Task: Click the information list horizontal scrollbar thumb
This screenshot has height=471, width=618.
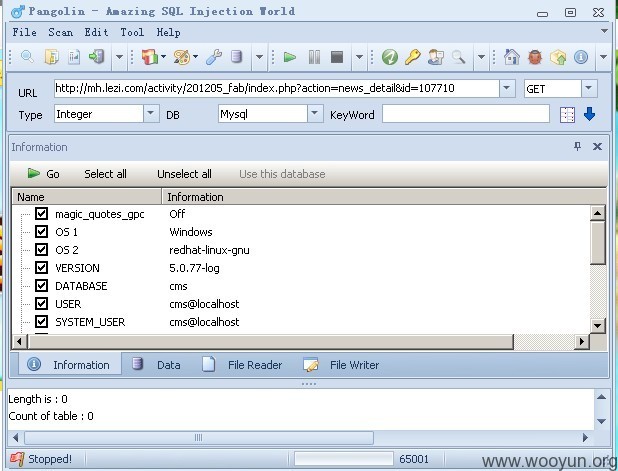Action: (271, 341)
